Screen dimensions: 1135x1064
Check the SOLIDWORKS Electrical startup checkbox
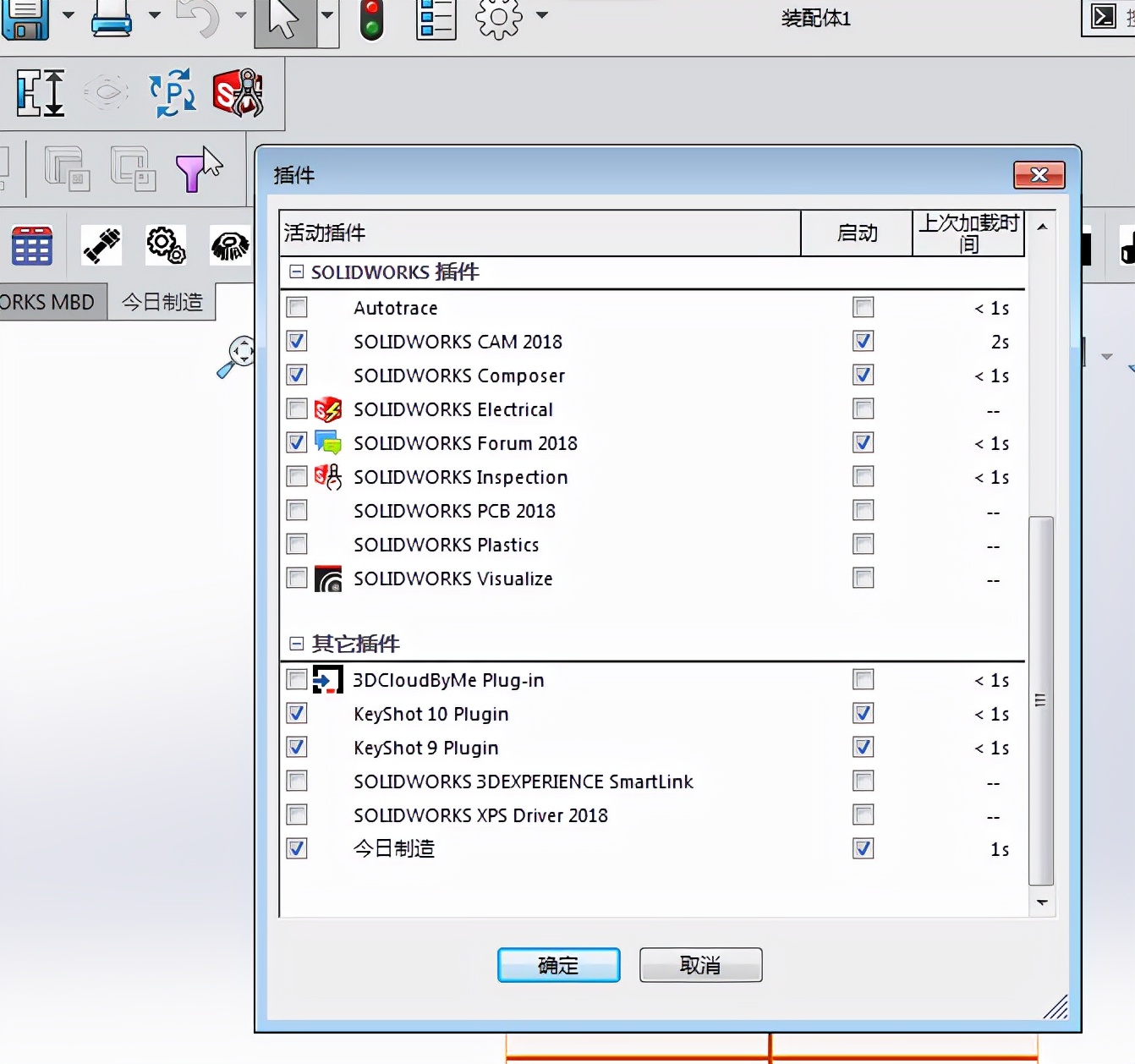click(863, 409)
